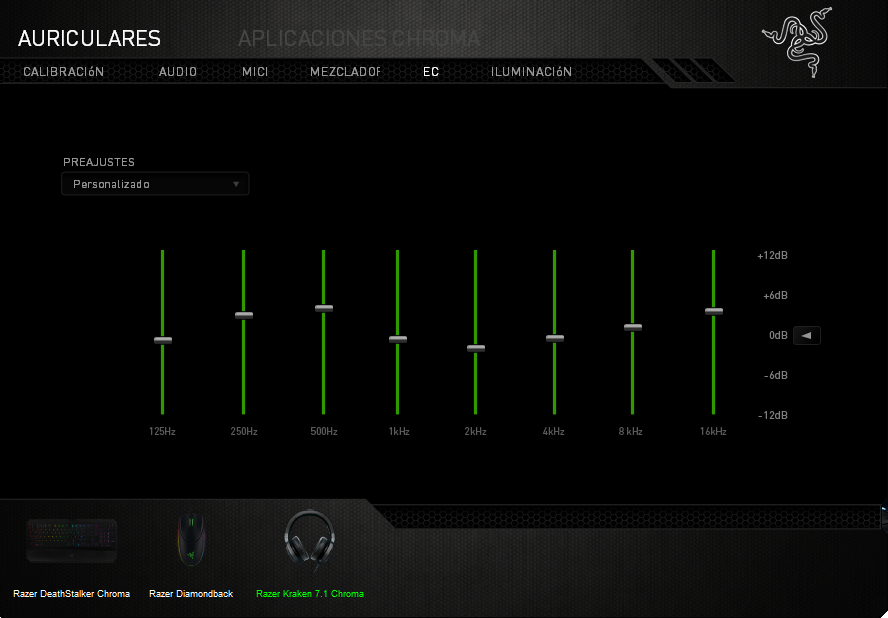Click the 125Hz slider handle

[163, 340]
